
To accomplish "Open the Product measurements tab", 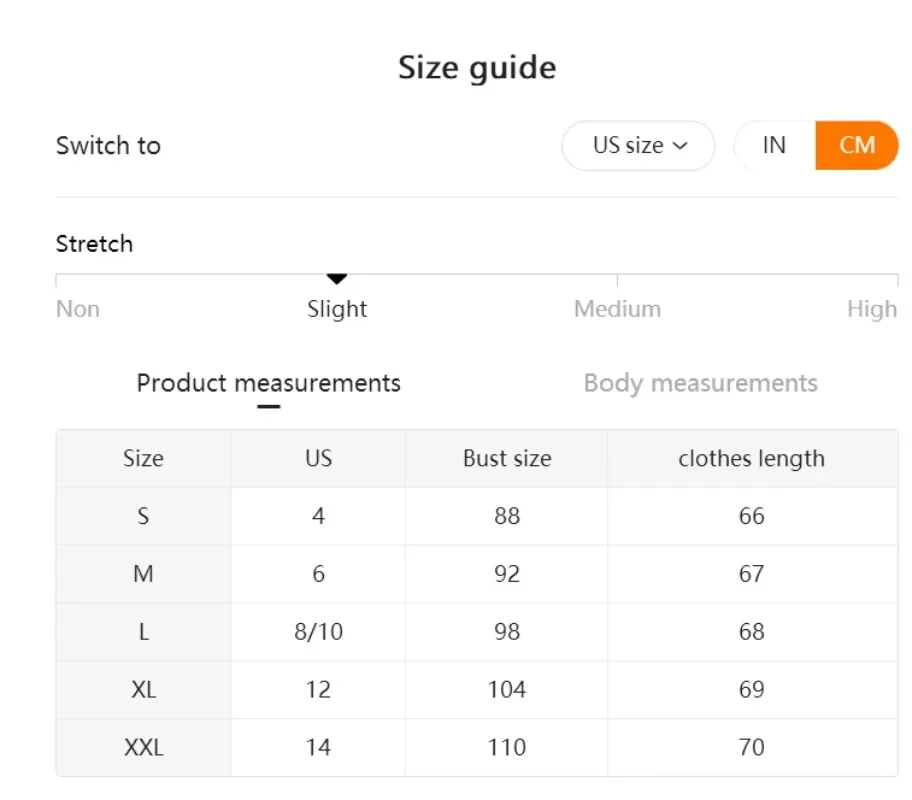I will click(x=268, y=383).
